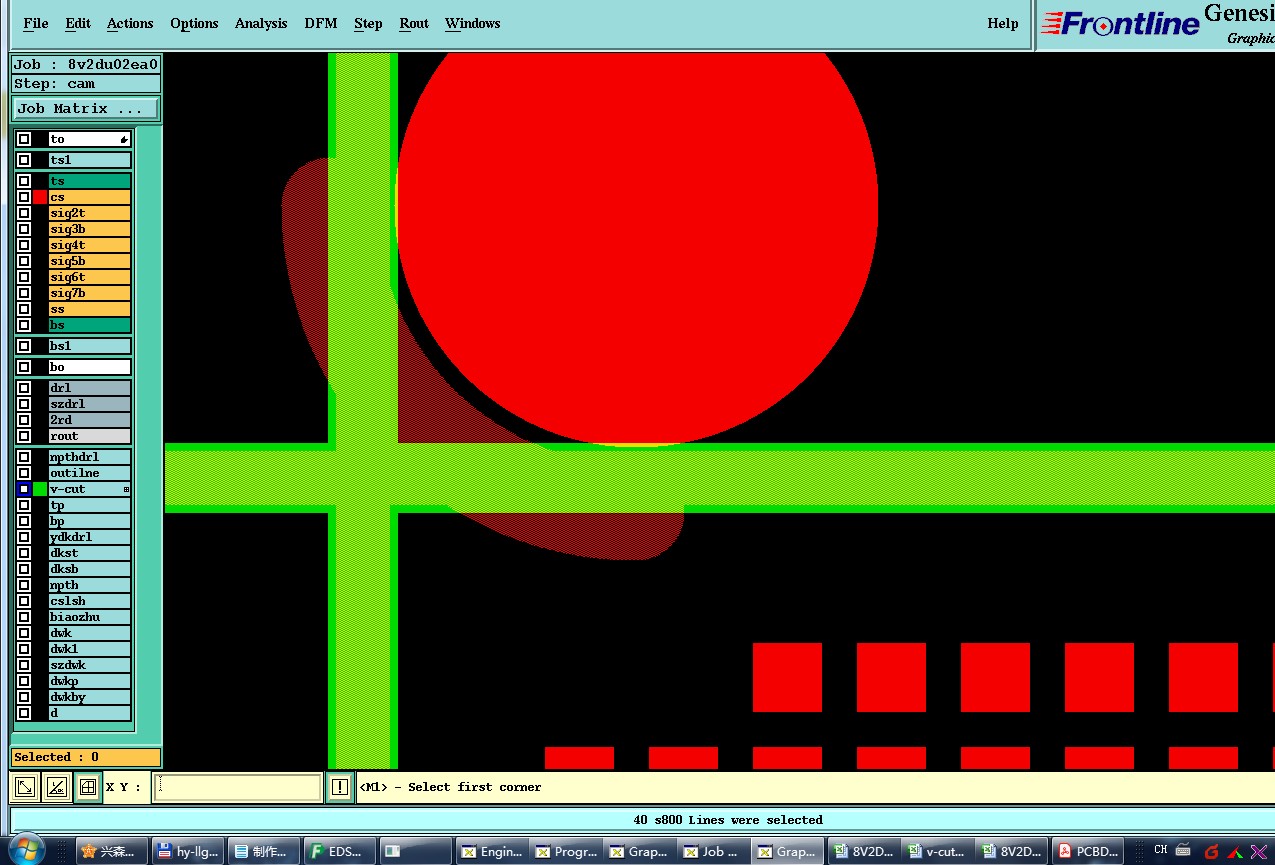Select the sig3b layer name

(x=90, y=229)
